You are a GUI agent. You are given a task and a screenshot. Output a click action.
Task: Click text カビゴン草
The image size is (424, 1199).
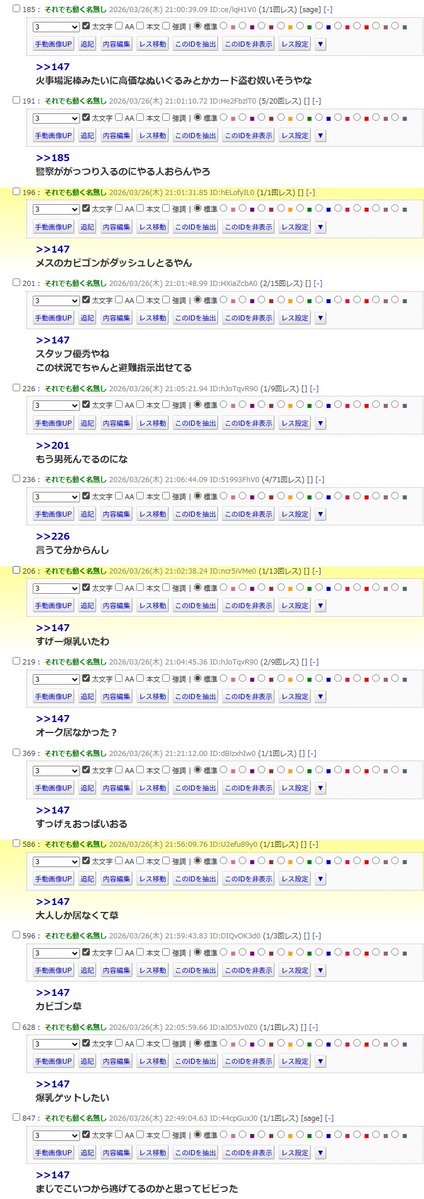tap(59, 1006)
